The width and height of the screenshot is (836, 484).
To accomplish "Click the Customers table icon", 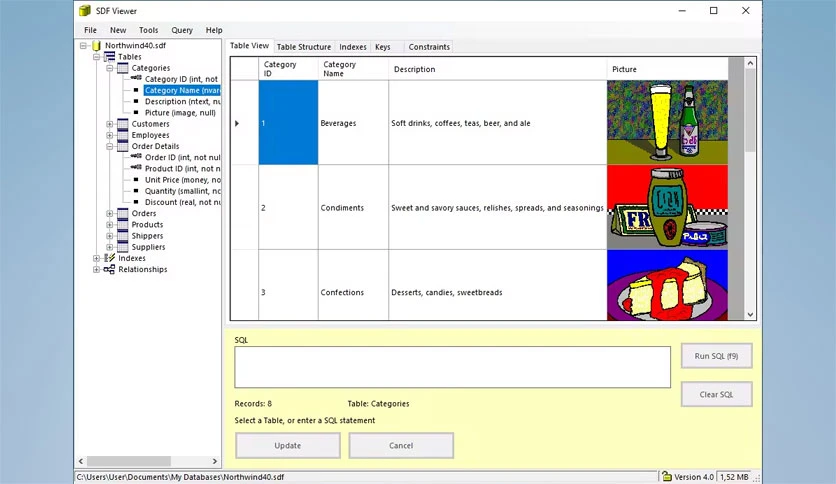I will [x=123, y=124].
